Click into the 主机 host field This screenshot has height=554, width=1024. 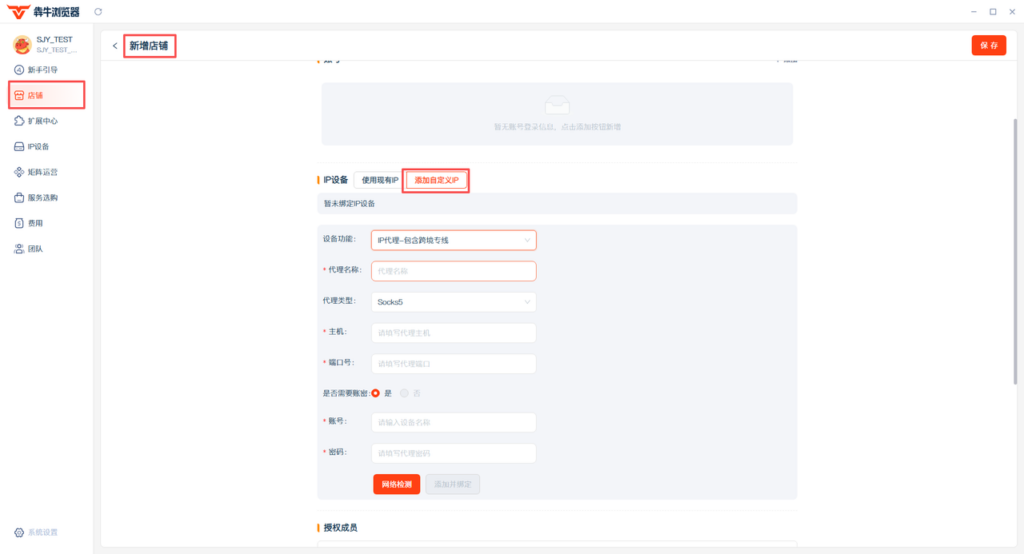pos(454,333)
